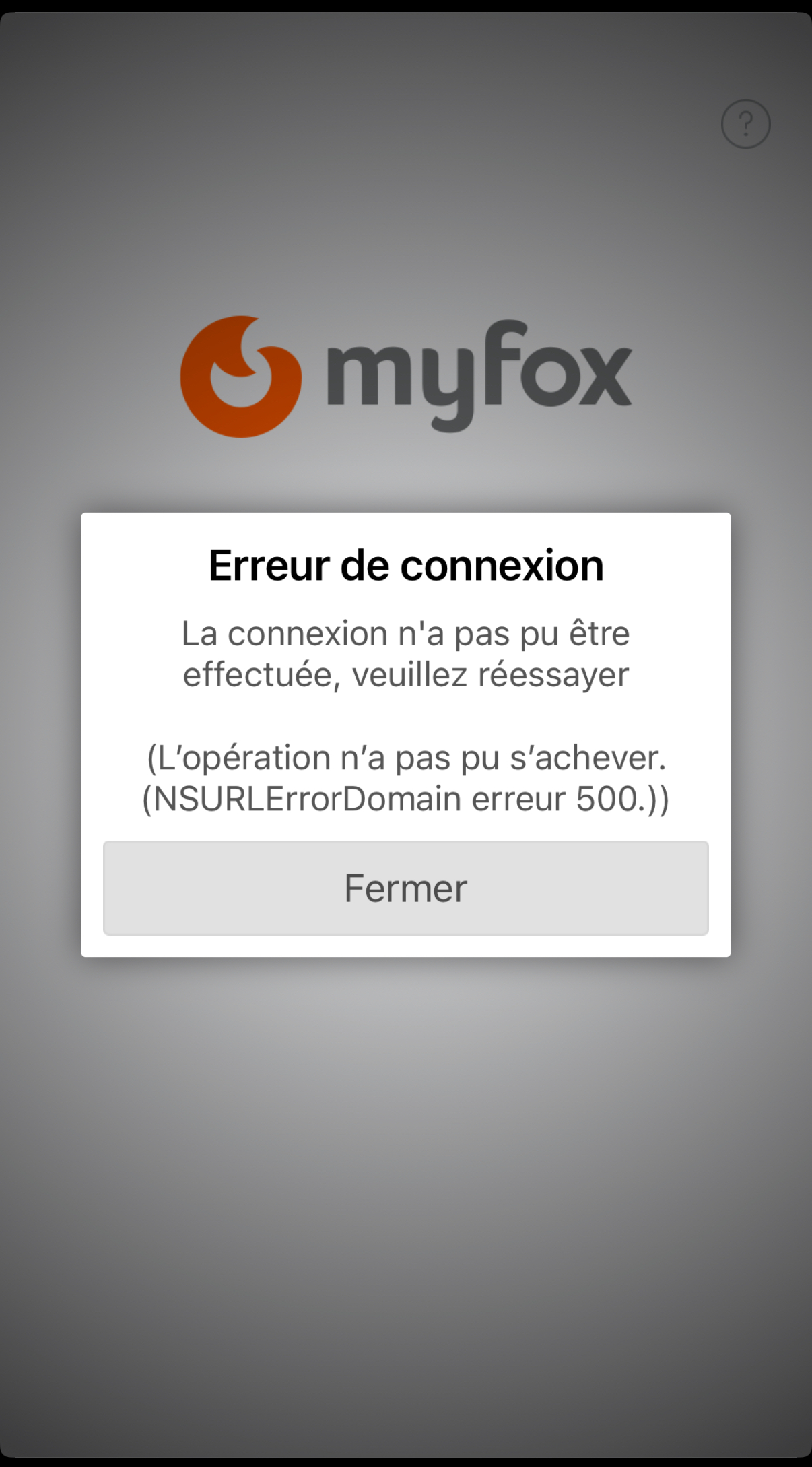The image size is (812, 1467).
Task: Click the myfox wordmark text
Action: (x=479, y=375)
